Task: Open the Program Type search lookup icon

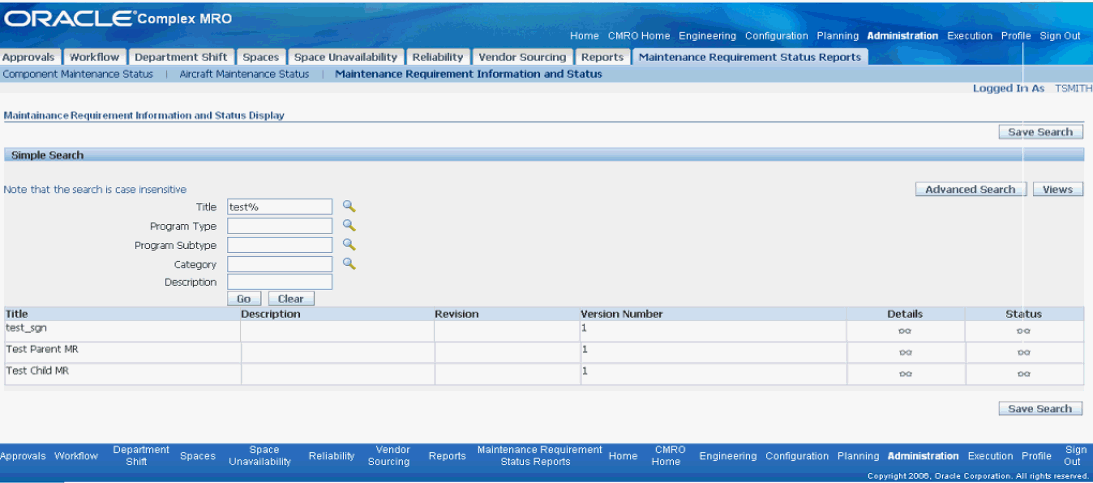Action: pos(349,226)
